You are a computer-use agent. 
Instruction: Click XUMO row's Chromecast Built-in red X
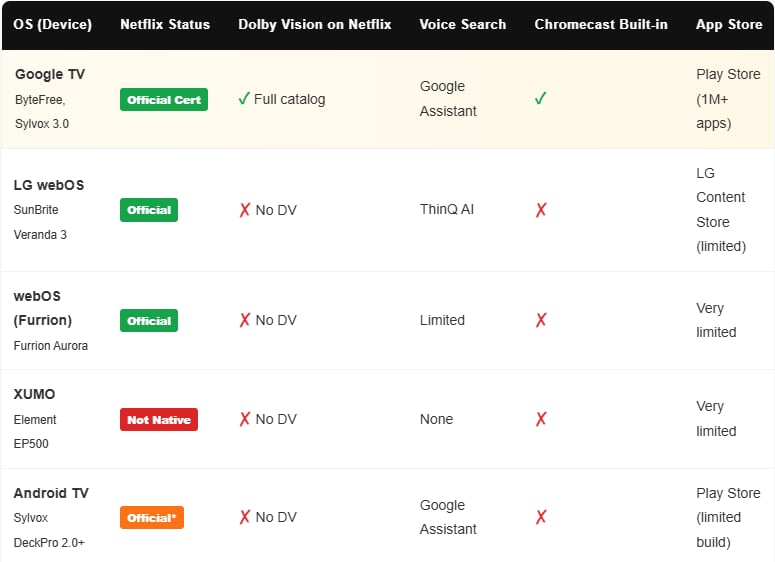point(541,419)
